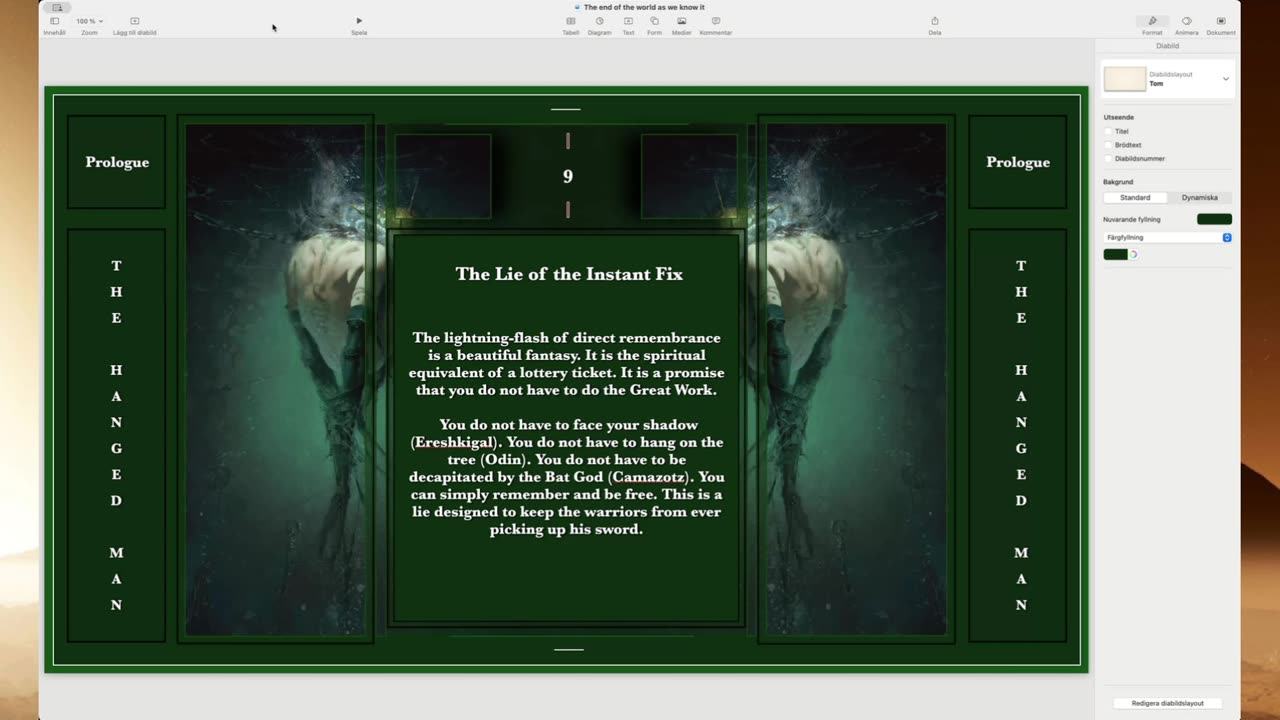Open the Medier media icon
Viewport: 1280px width, 720px height.
coord(681,21)
